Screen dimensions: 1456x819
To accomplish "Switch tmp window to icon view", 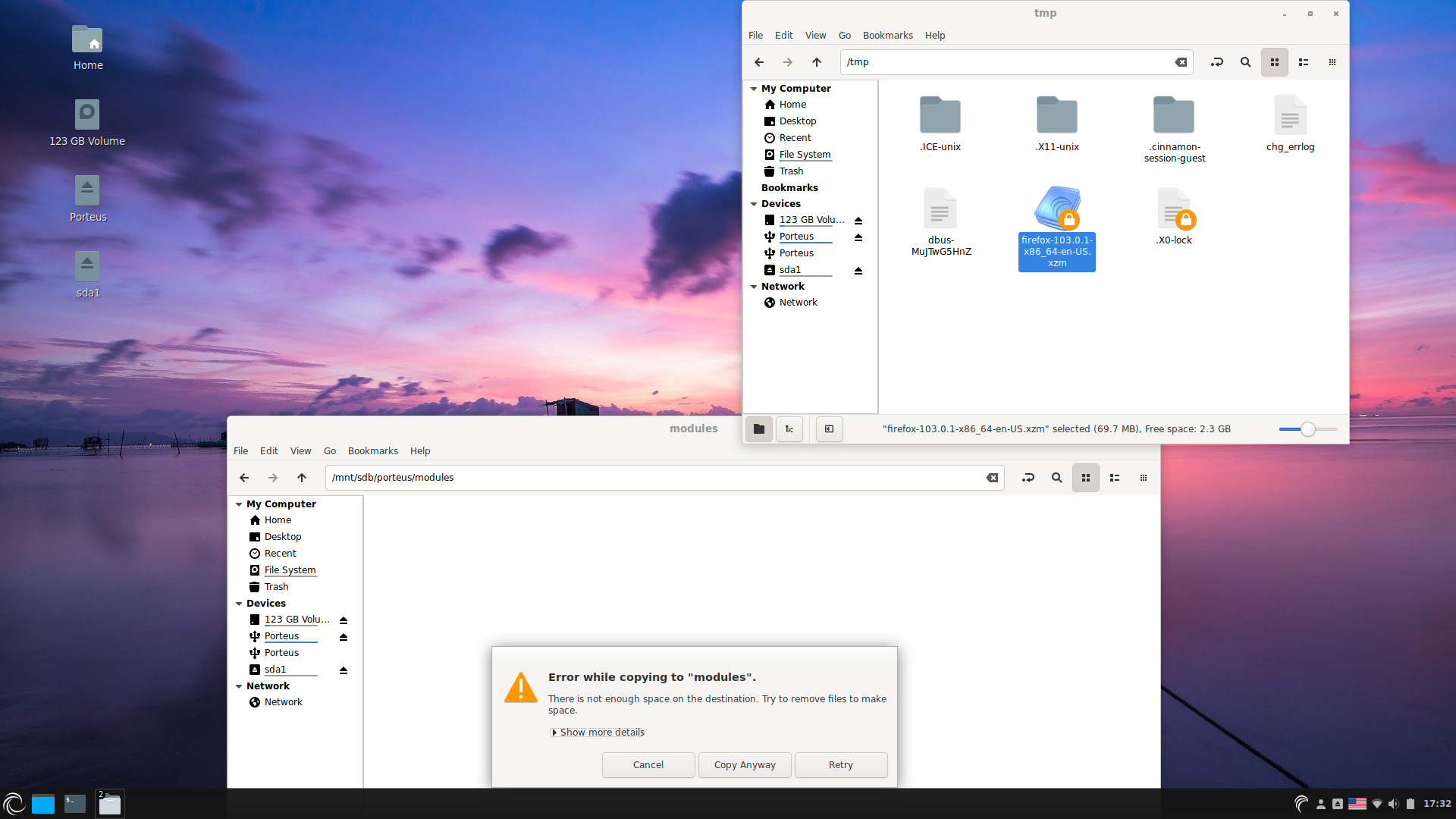I will 1275,62.
